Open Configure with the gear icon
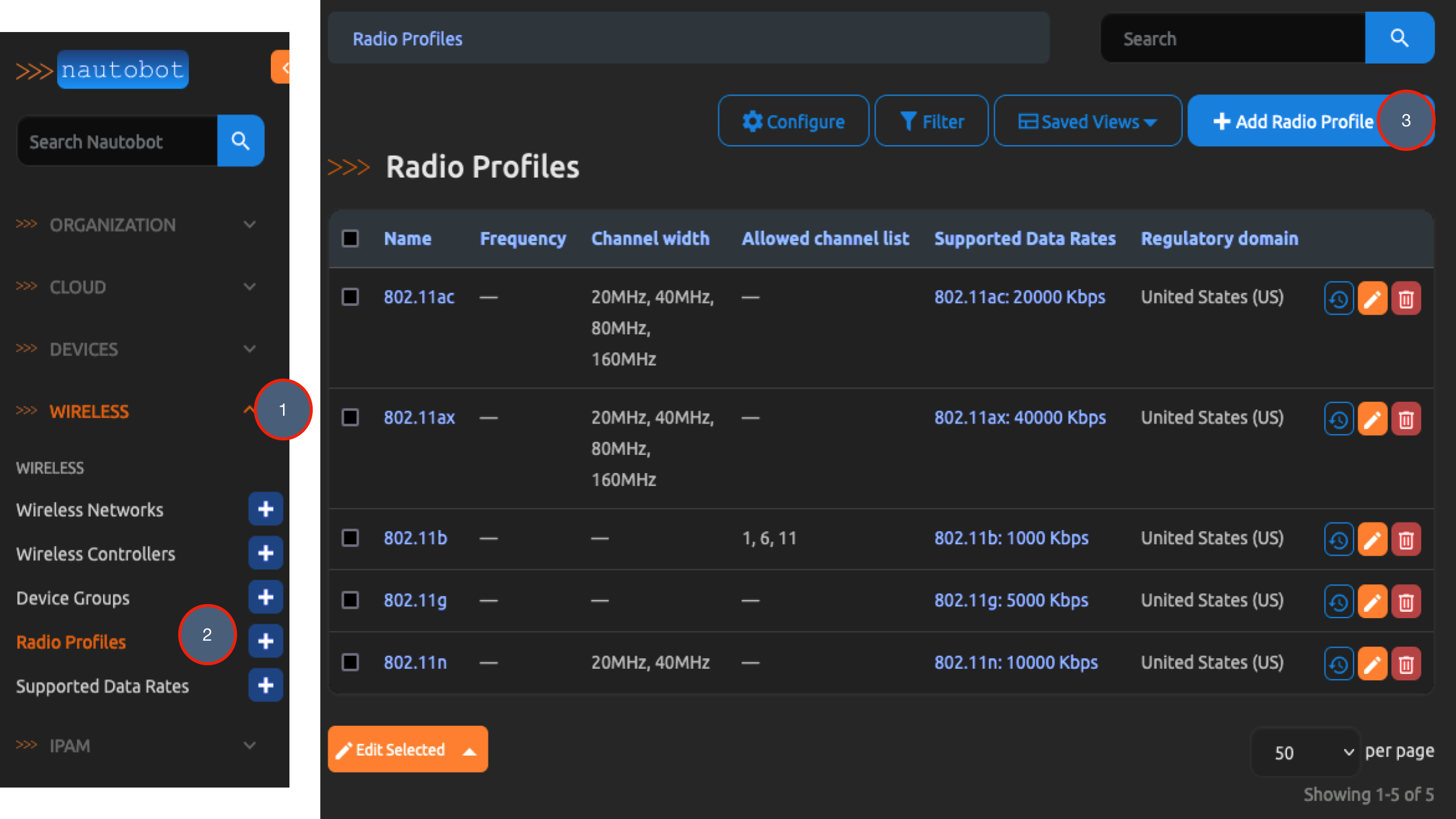Screen dimensions: 1456x819 793,121
